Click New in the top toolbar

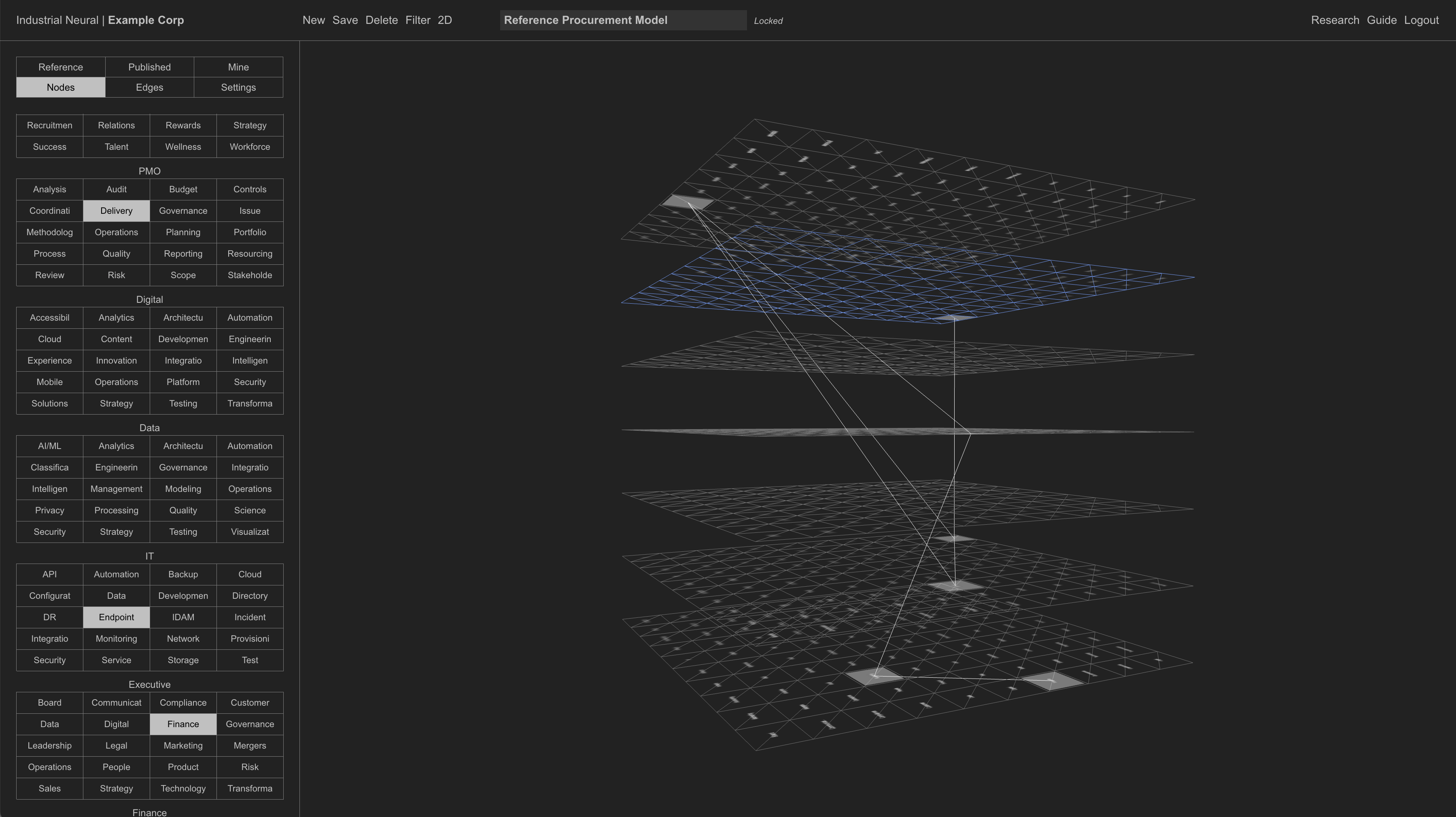click(314, 20)
